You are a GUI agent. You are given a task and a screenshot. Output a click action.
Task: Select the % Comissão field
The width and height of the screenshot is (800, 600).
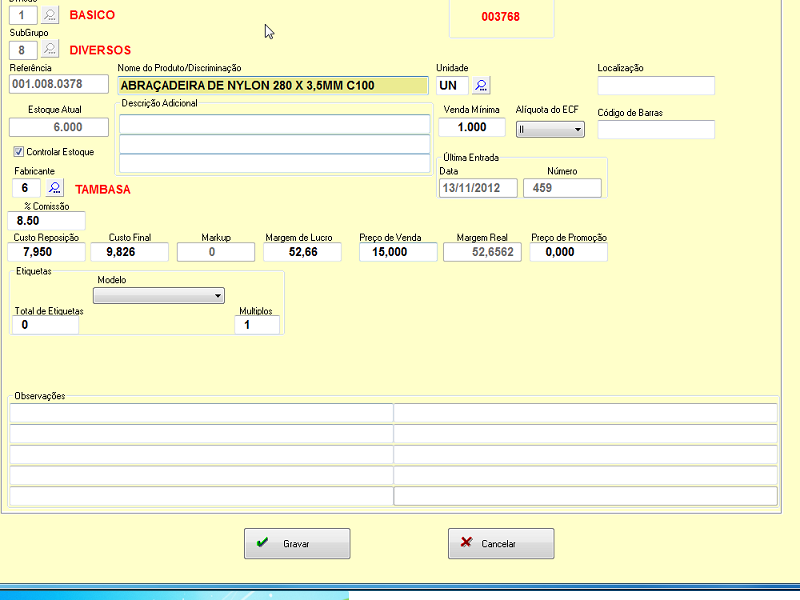[x=47, y=220]
